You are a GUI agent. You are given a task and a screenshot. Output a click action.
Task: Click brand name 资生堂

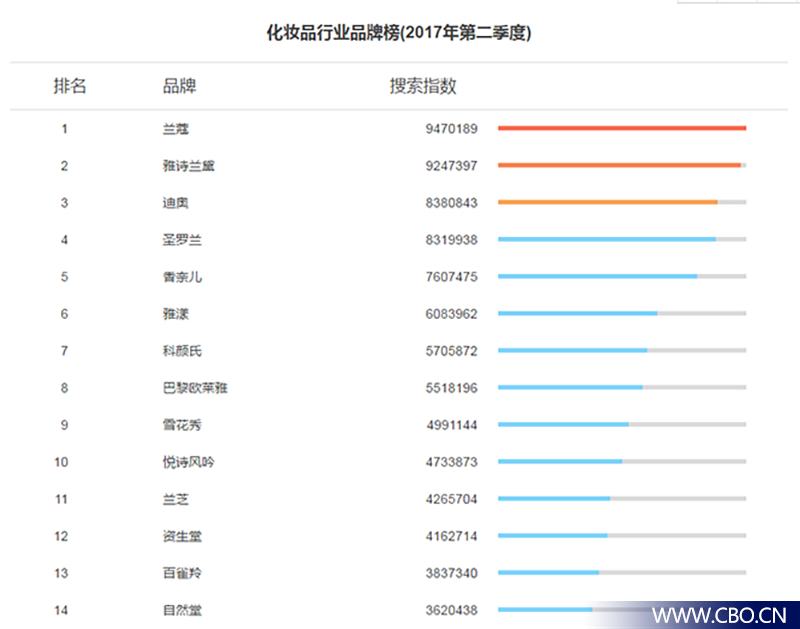pos(182,536)
